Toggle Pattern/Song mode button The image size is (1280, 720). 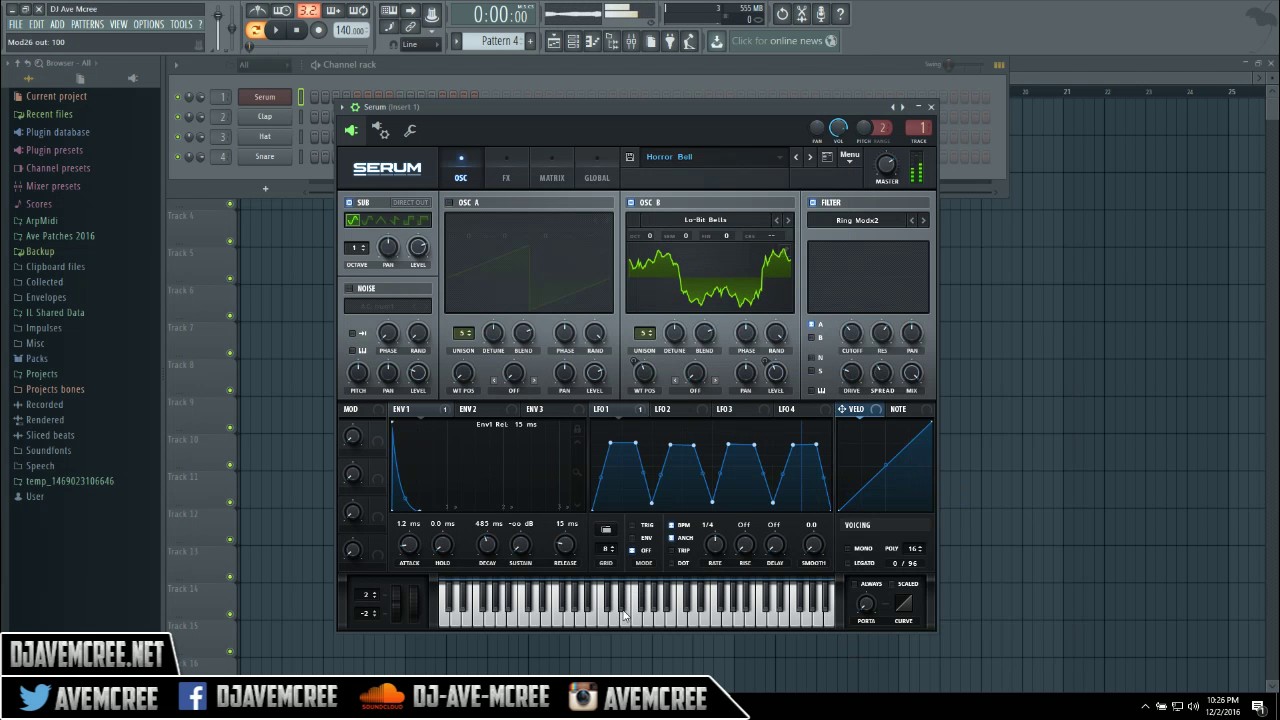[255, 30]
